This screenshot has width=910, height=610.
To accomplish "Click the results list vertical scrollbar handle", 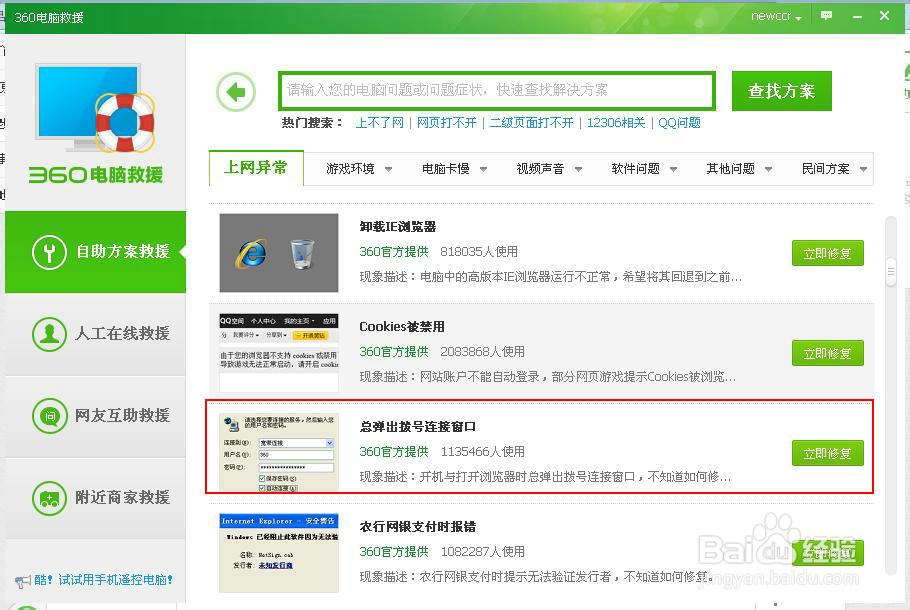I will [890, 271].
